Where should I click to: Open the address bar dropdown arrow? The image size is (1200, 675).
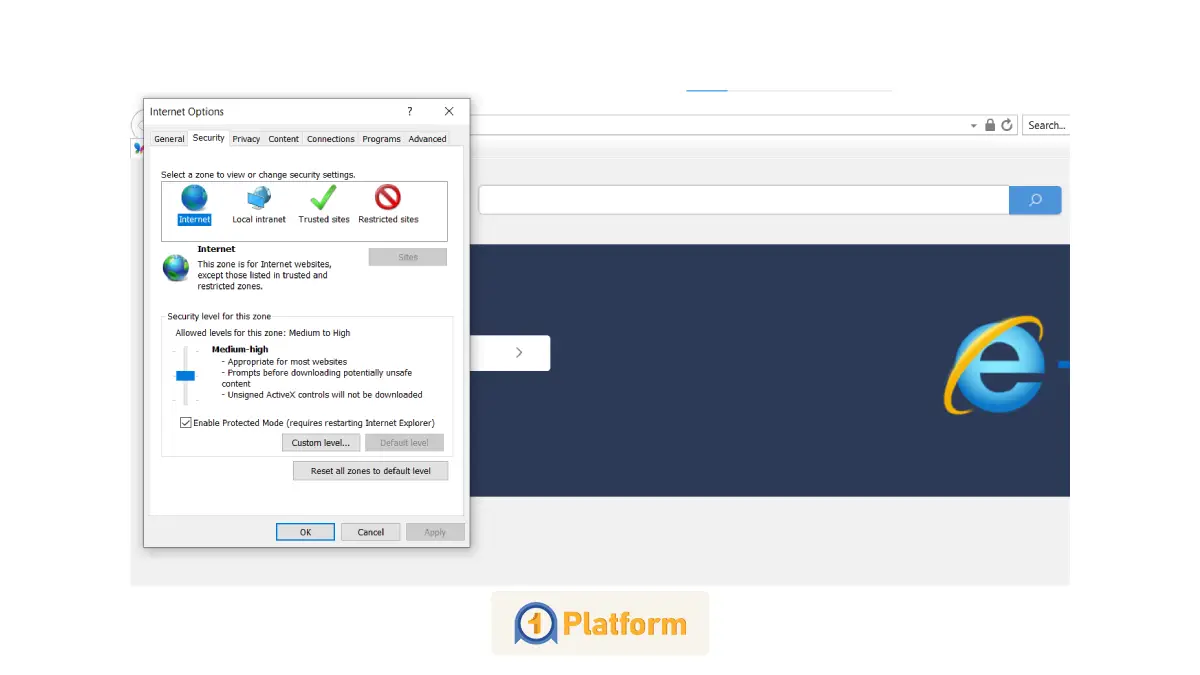973,126
